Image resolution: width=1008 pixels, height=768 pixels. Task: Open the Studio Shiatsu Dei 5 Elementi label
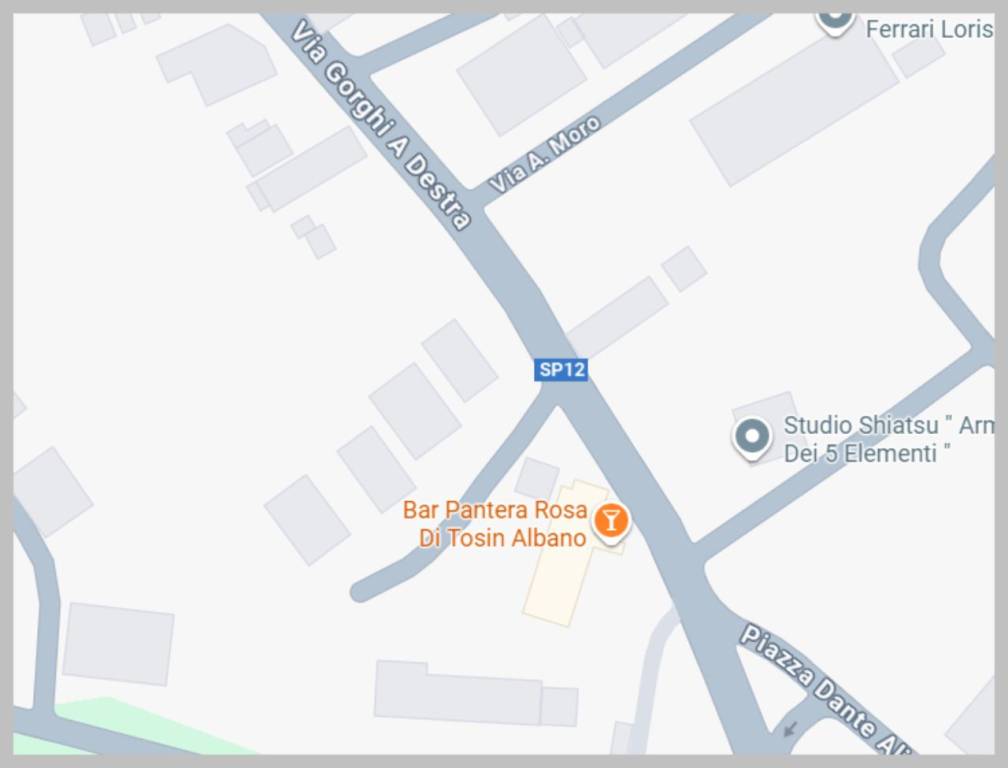[888, 439]
